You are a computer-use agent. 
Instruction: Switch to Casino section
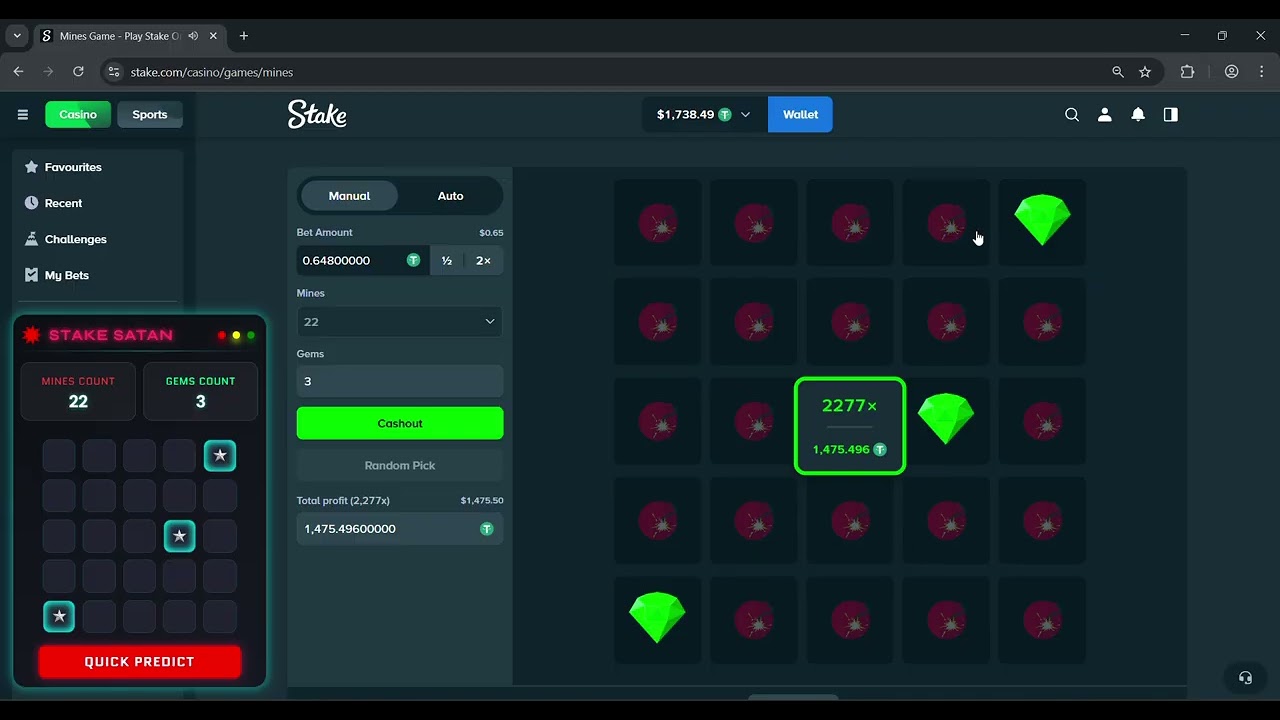(78, 114)
